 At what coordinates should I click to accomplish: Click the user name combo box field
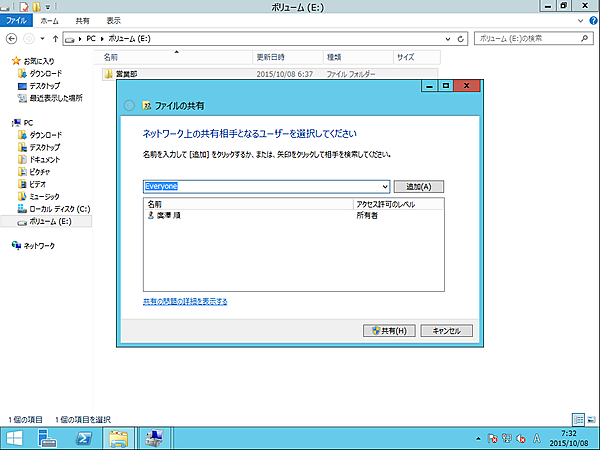pos(266,186)
